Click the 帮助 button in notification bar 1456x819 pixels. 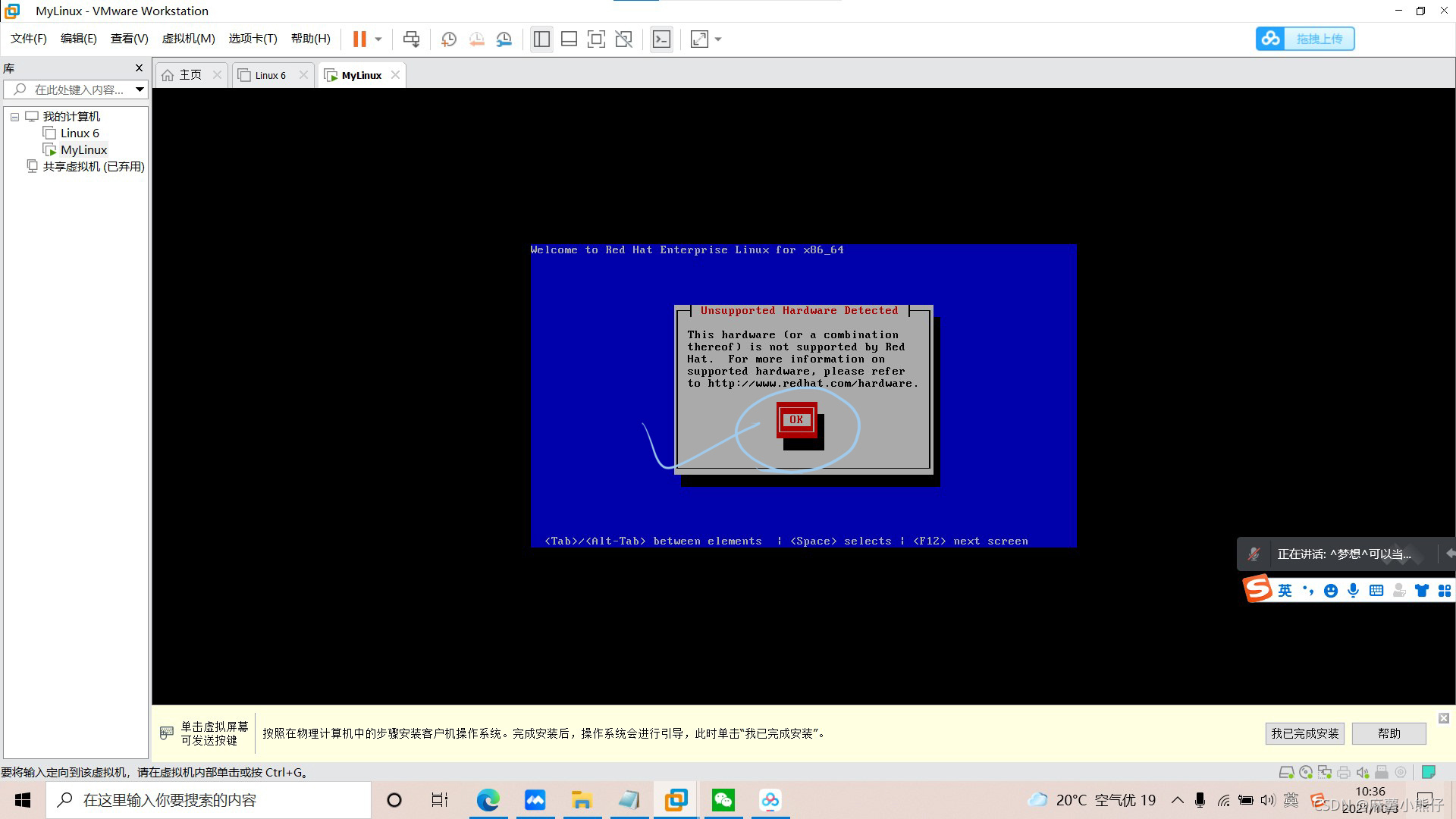point(1389,733)
